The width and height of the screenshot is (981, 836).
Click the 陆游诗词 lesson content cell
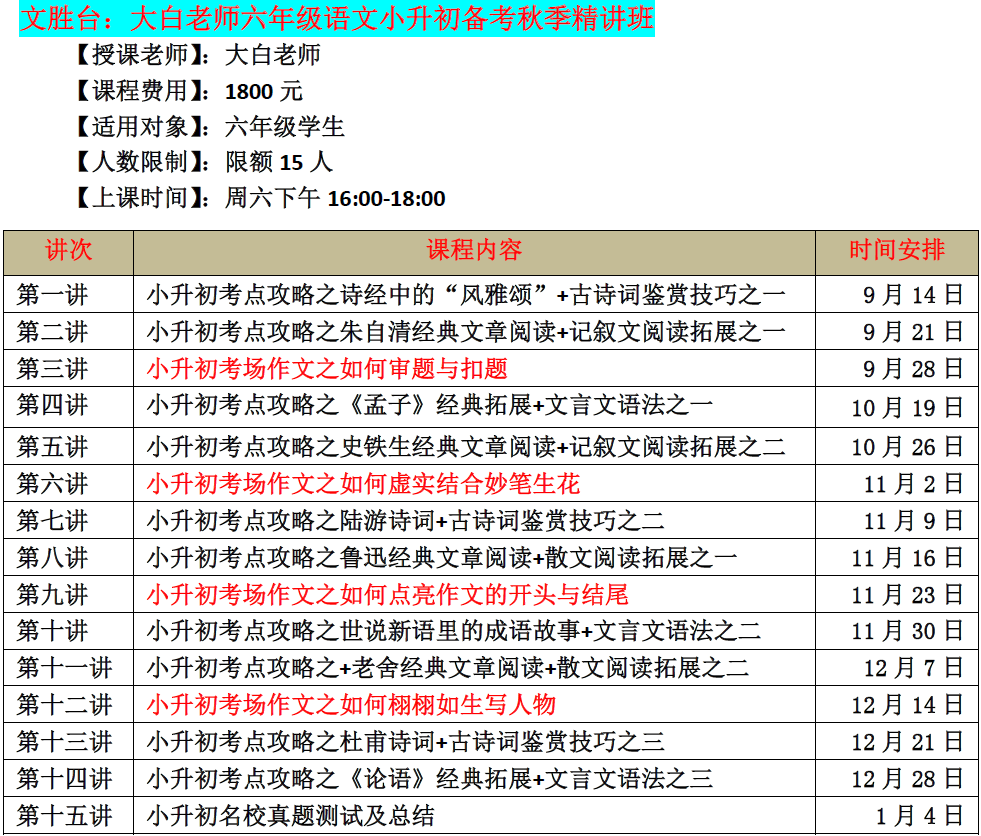click(x=405, y=521)
